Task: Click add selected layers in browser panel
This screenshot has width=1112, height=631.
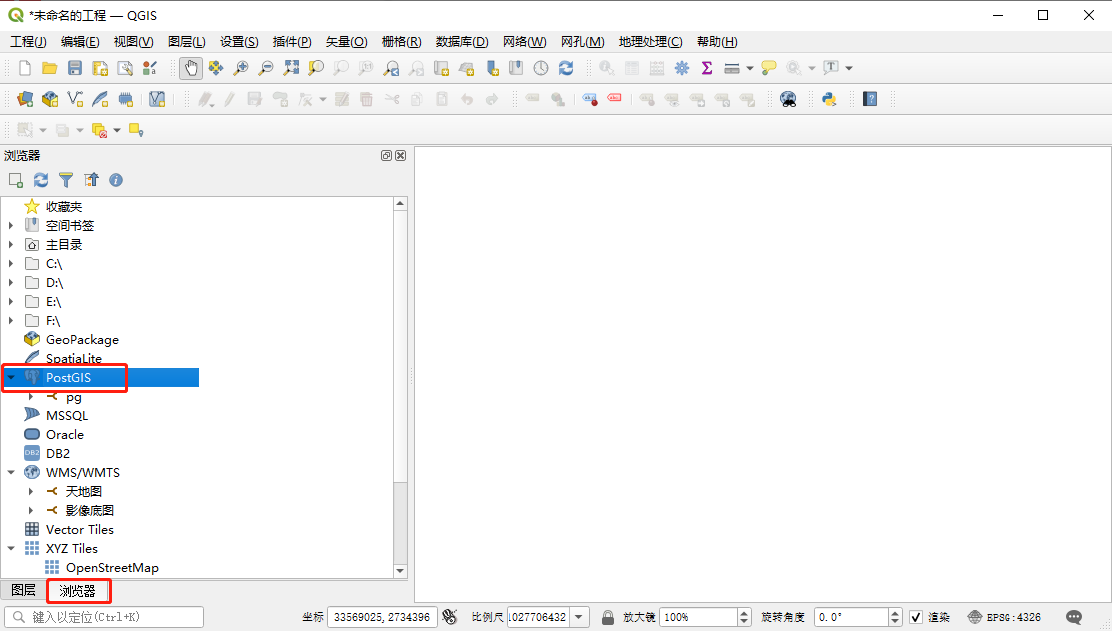Action: pos(16,180)
